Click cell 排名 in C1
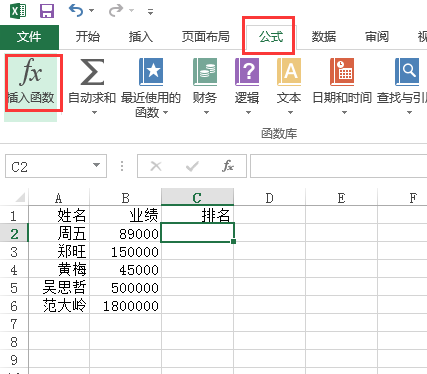The image size is (427, 374). [x=197, y=215]
